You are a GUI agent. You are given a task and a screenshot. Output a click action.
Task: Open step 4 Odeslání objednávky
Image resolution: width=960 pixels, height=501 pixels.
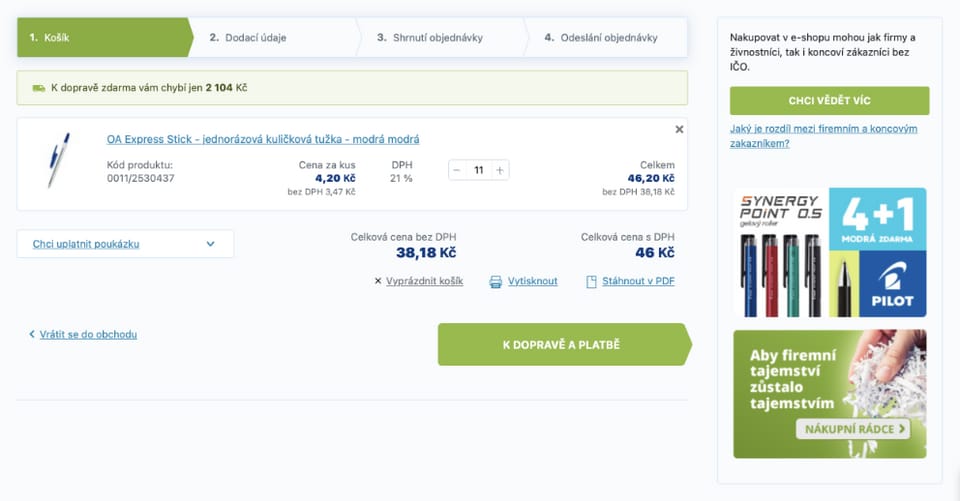point(601,37)
